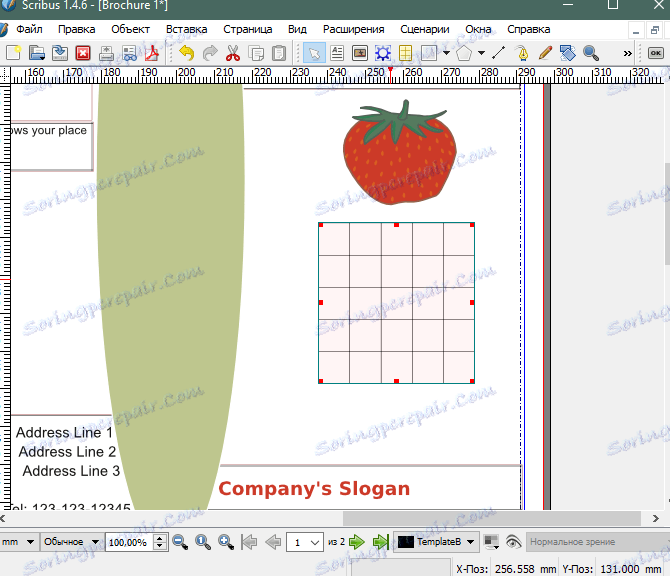This screenshot has height=576, width=670.
Task: Open the Вид menu
Action: [297, 29]
